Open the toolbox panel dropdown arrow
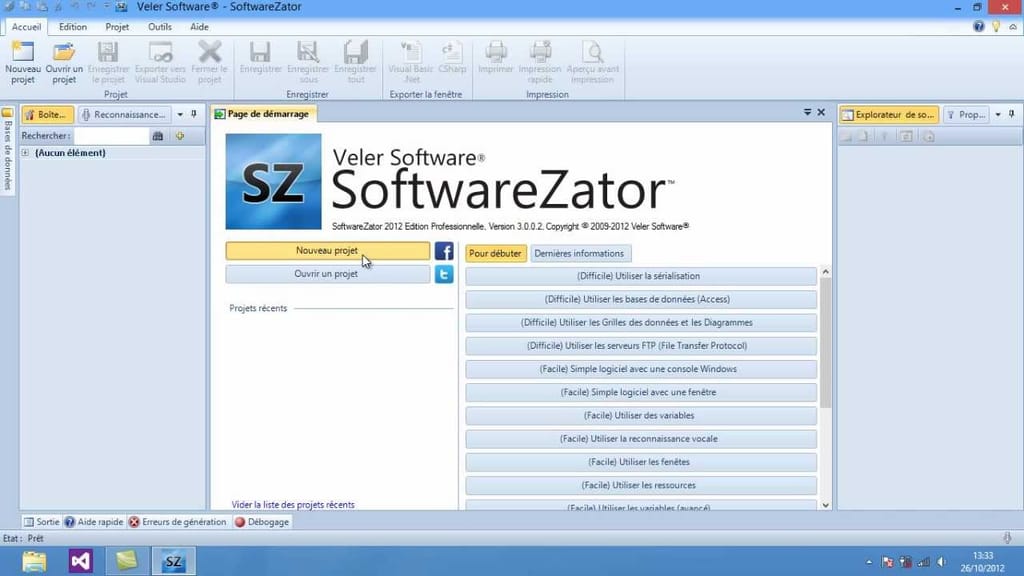 (180, 114)
